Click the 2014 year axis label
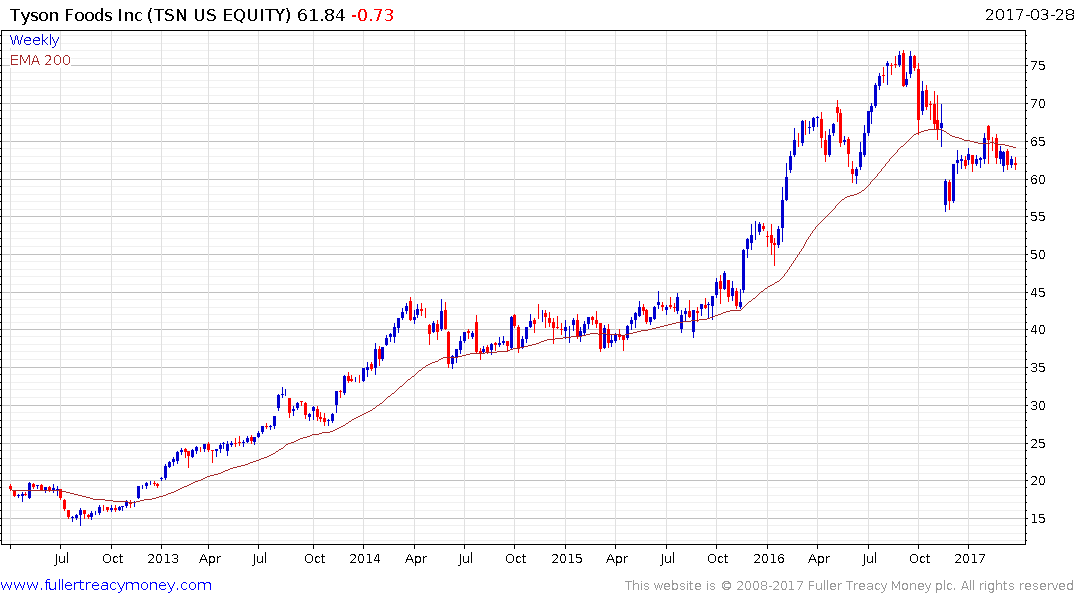The image size is (1075, 600). [365, 558]
